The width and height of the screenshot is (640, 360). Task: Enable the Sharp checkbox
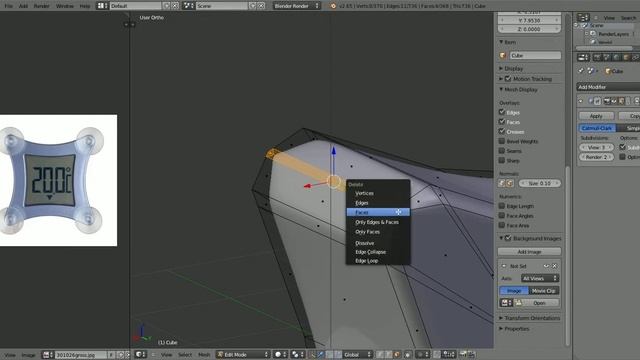502,160
